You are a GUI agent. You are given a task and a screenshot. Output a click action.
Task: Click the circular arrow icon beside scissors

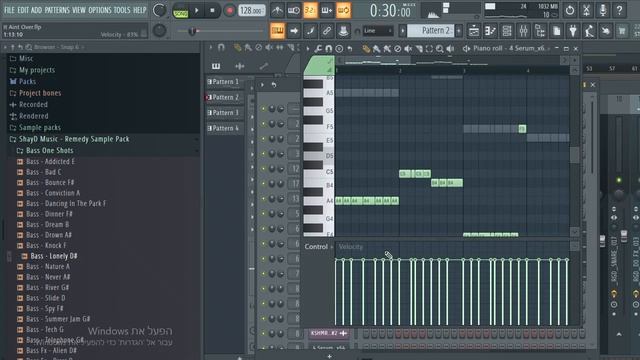570,10
